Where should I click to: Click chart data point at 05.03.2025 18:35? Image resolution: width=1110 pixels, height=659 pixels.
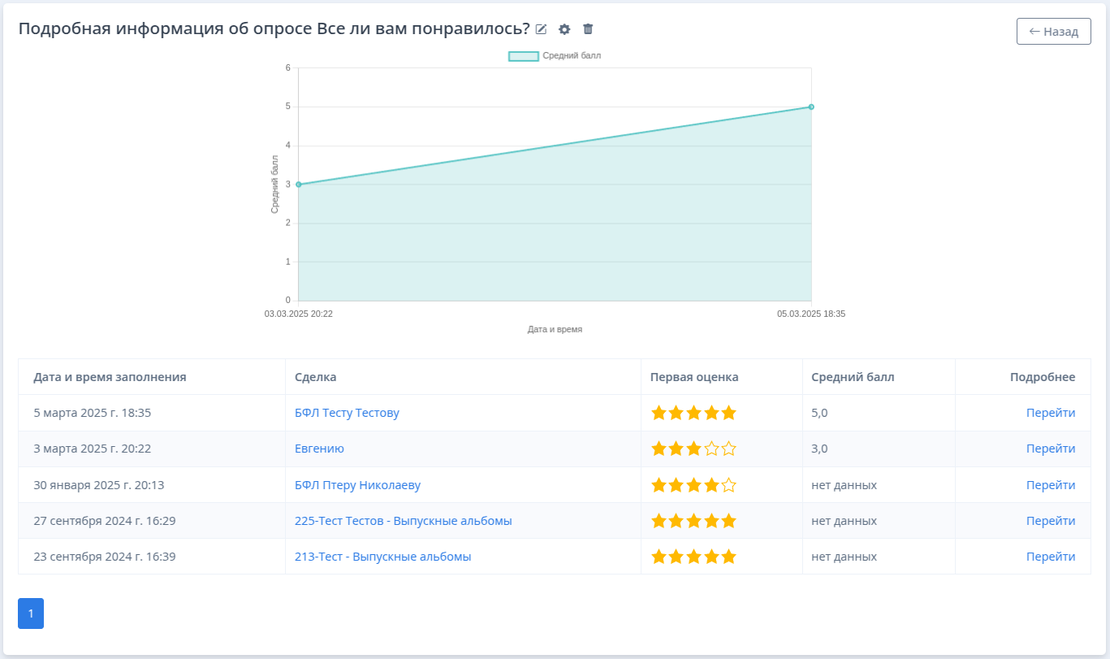pos(811,107)
